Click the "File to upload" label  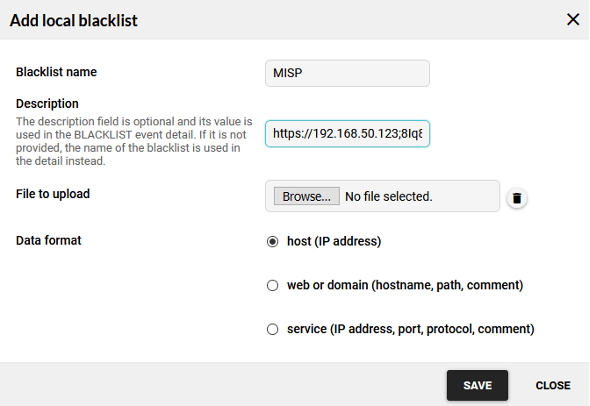(53, 194)
